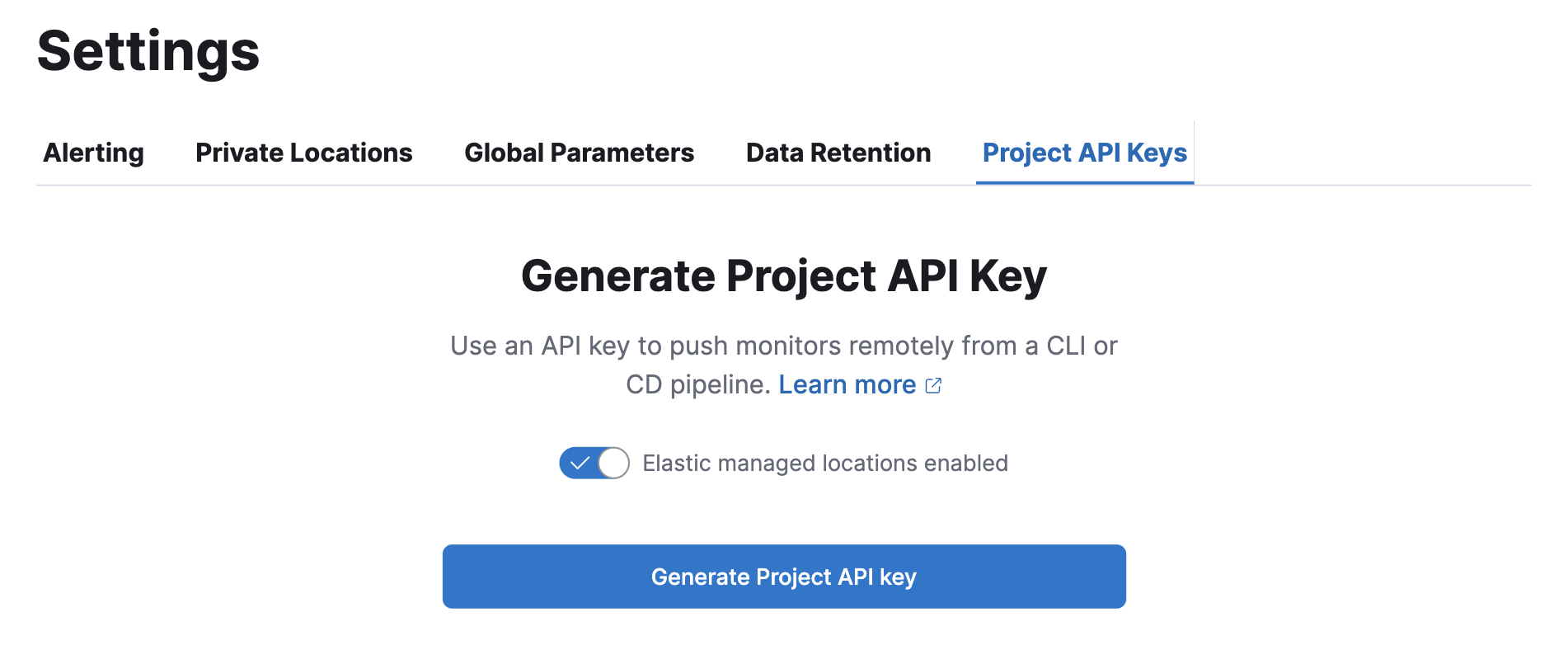This screenshot has width=1568, height=664.
Task: Switch to the Alerting tab
Action: pos(92,153)
